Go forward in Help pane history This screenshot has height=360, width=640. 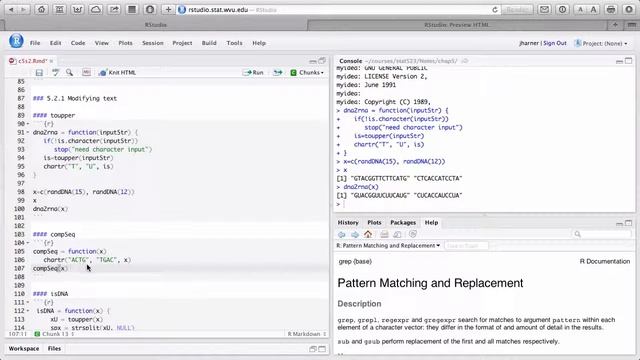[355, 234]
